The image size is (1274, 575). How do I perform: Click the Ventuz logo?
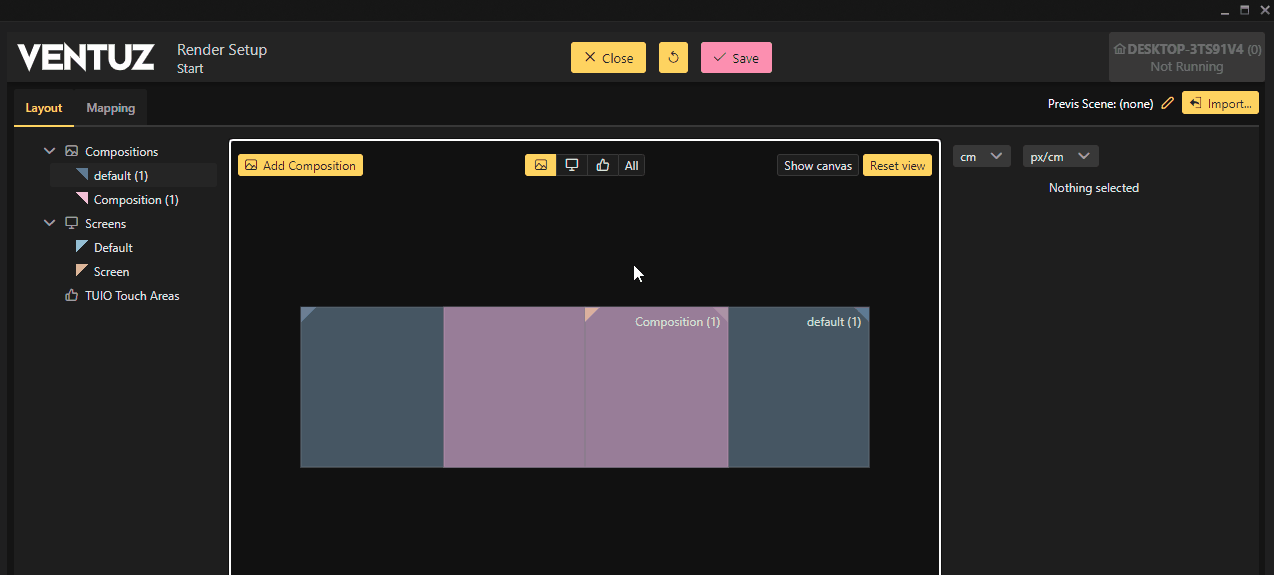coord(86,58)
